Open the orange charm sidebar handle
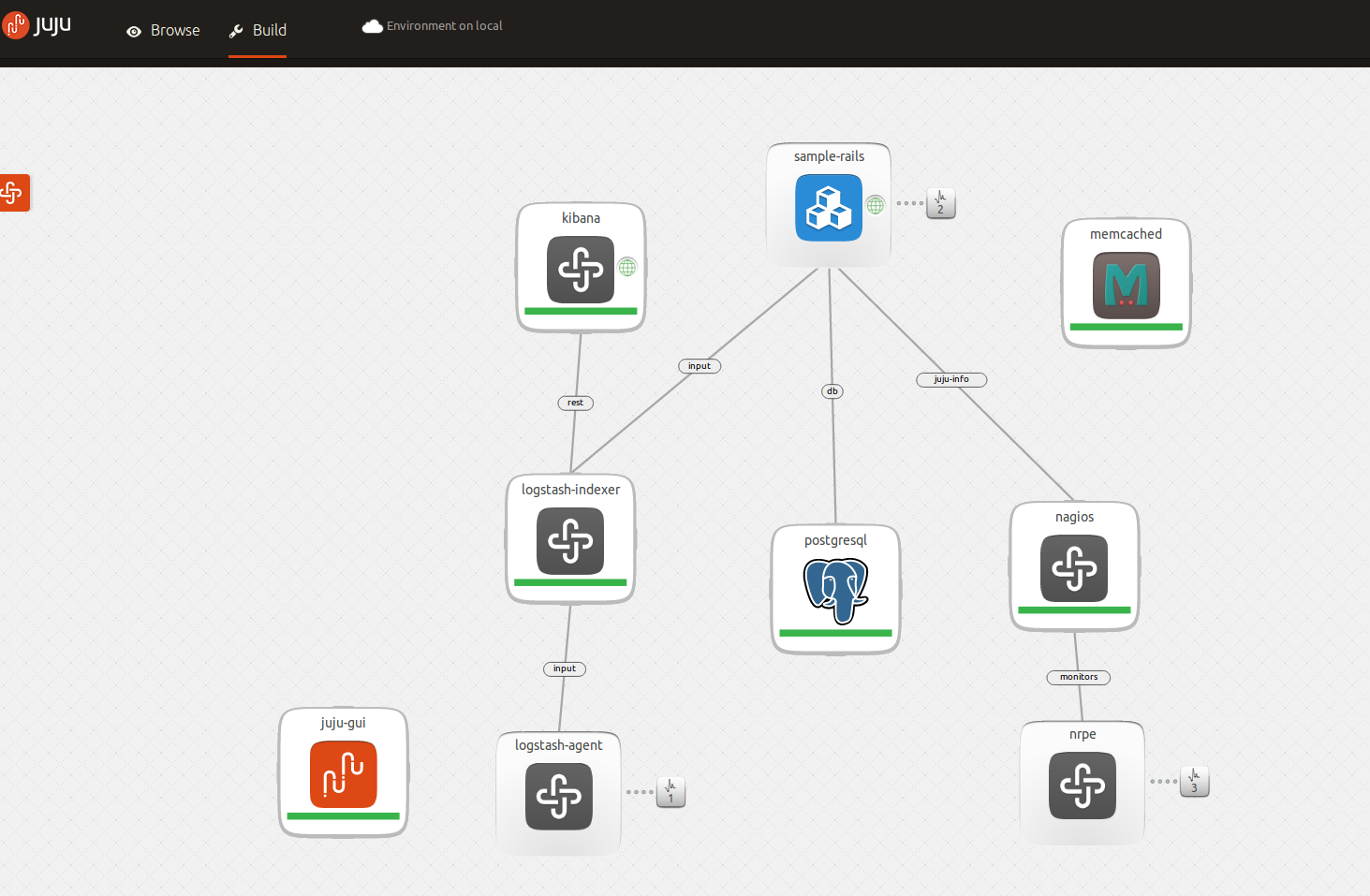Image resolution: width=1370 pixels, height=896 pixels. tap(14, 193)
